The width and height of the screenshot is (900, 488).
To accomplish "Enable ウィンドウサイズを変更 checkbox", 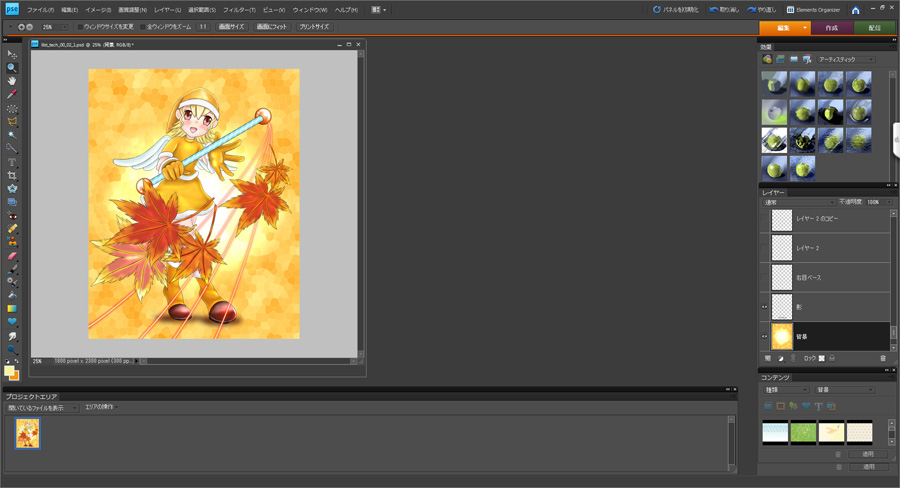I will point(81,27).
